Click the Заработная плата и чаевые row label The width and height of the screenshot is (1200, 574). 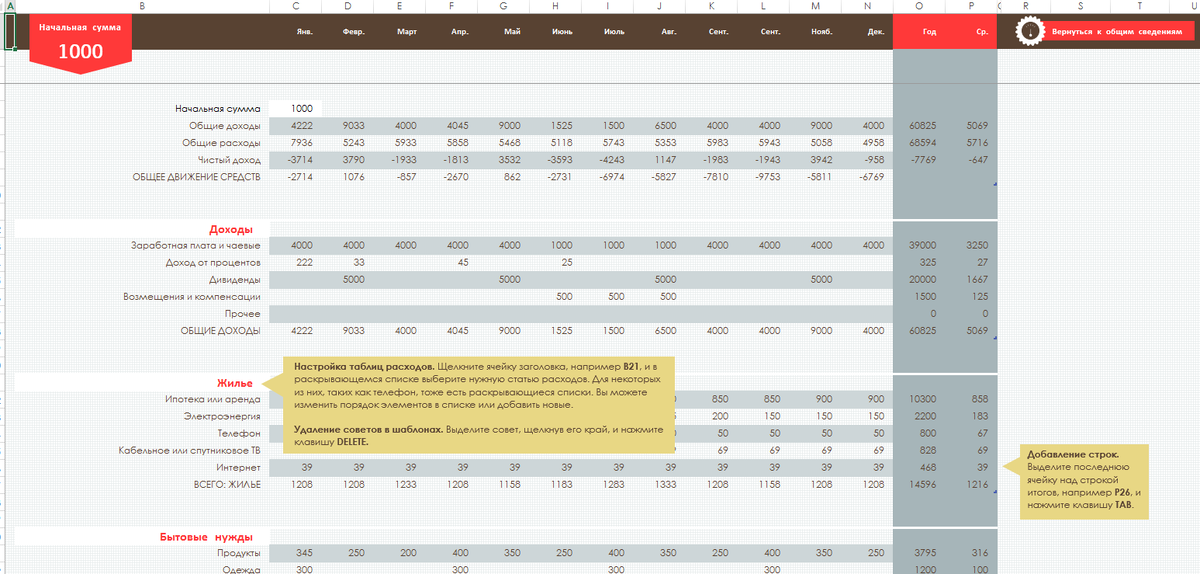[196, 245]
